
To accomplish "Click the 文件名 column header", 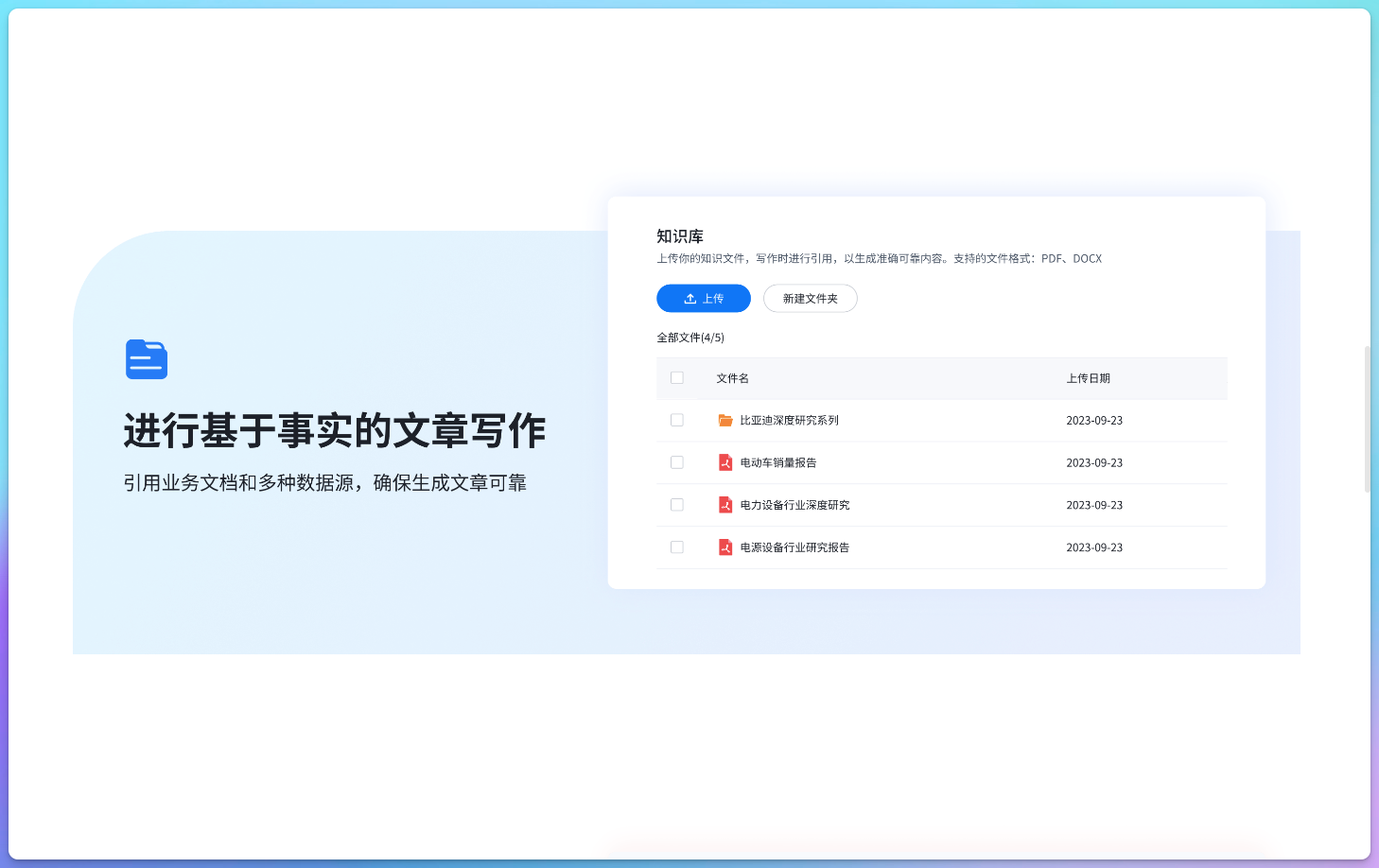I will pos(732,378).
